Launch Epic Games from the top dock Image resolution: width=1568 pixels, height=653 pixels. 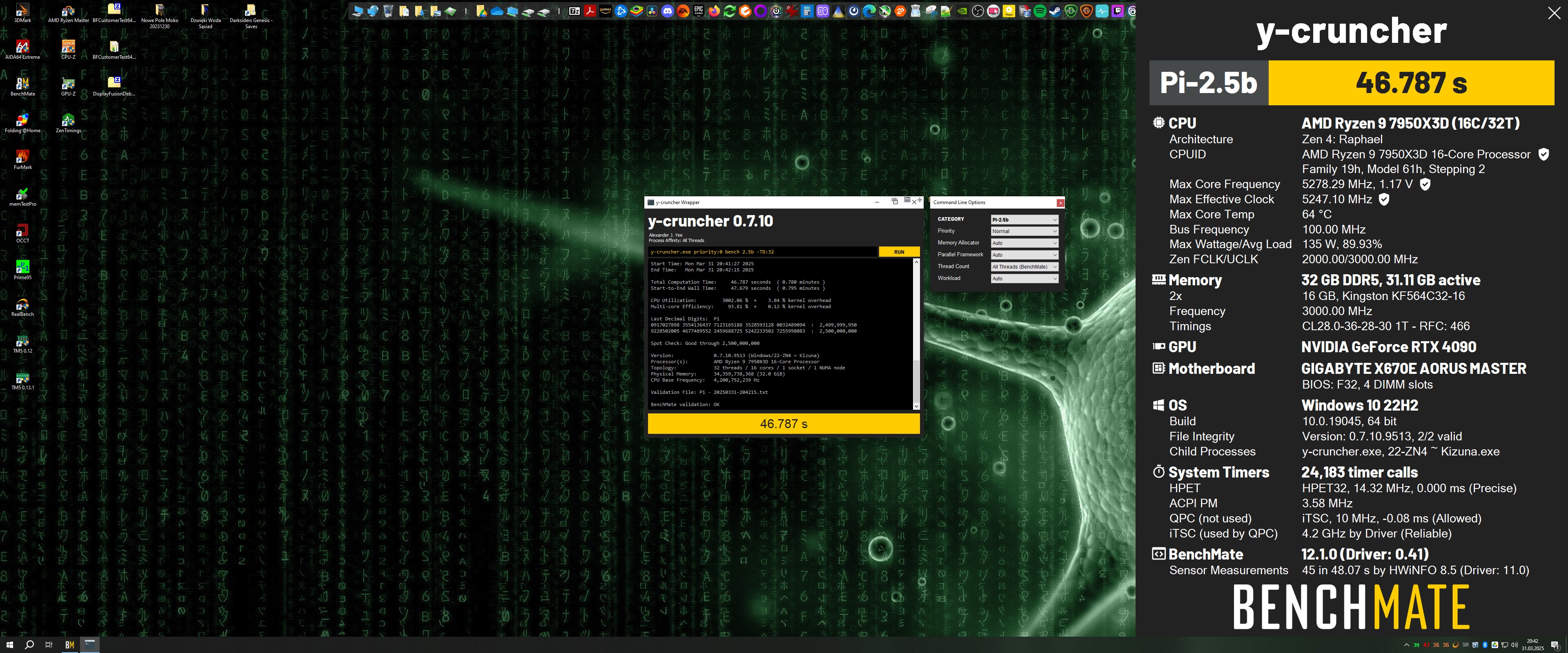699,11
